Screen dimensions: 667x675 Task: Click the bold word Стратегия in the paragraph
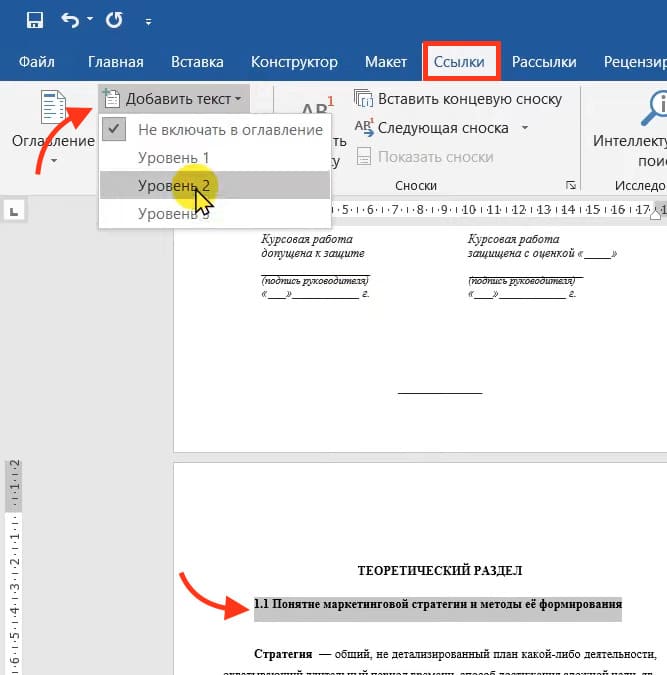(x=283, y=654)
